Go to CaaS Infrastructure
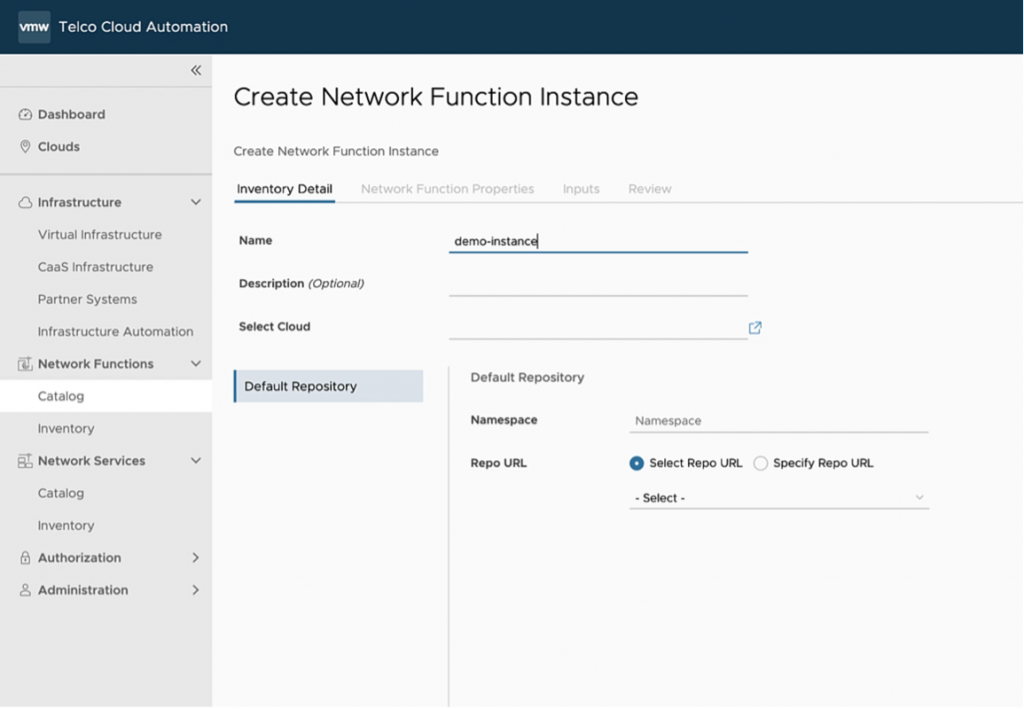 pyautogui.click(x=95, y=267)
